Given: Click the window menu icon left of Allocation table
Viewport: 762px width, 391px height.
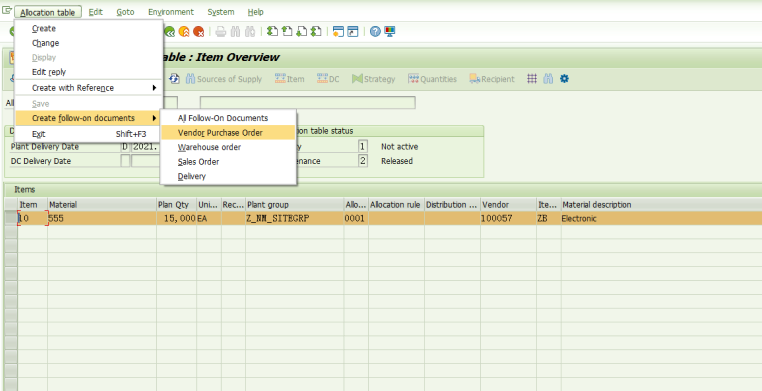Looking at the screenshot, I should (x=7, y=11).
